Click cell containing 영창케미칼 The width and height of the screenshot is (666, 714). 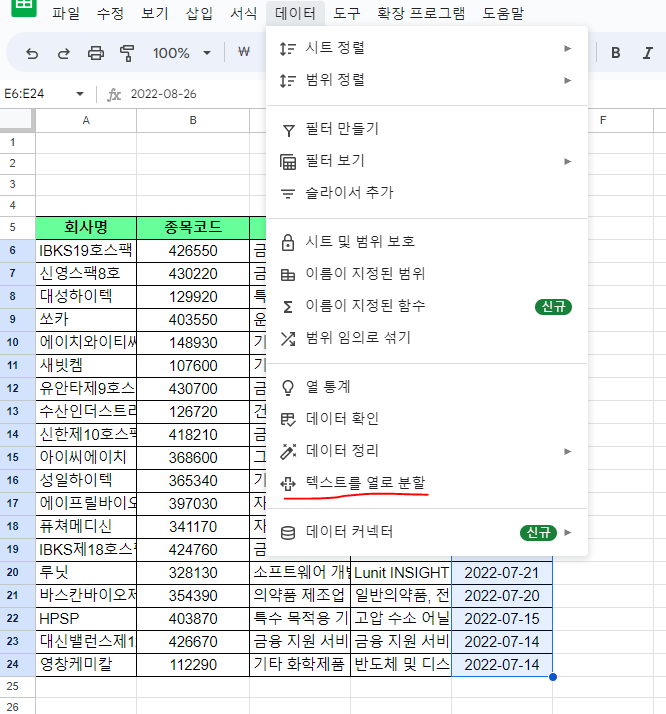(86, 664)
